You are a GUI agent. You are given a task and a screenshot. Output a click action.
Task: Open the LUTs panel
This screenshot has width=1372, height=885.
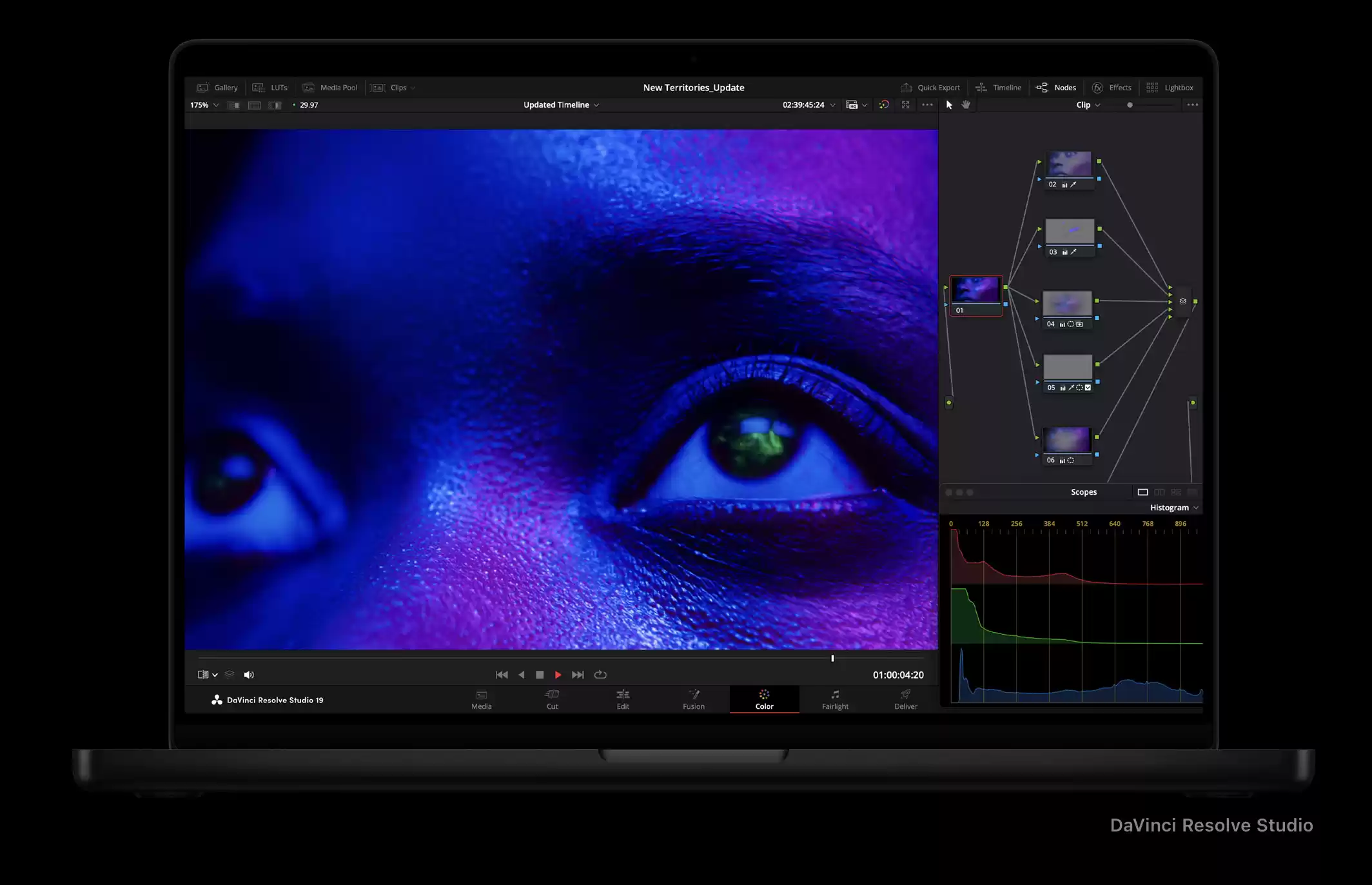270,88
